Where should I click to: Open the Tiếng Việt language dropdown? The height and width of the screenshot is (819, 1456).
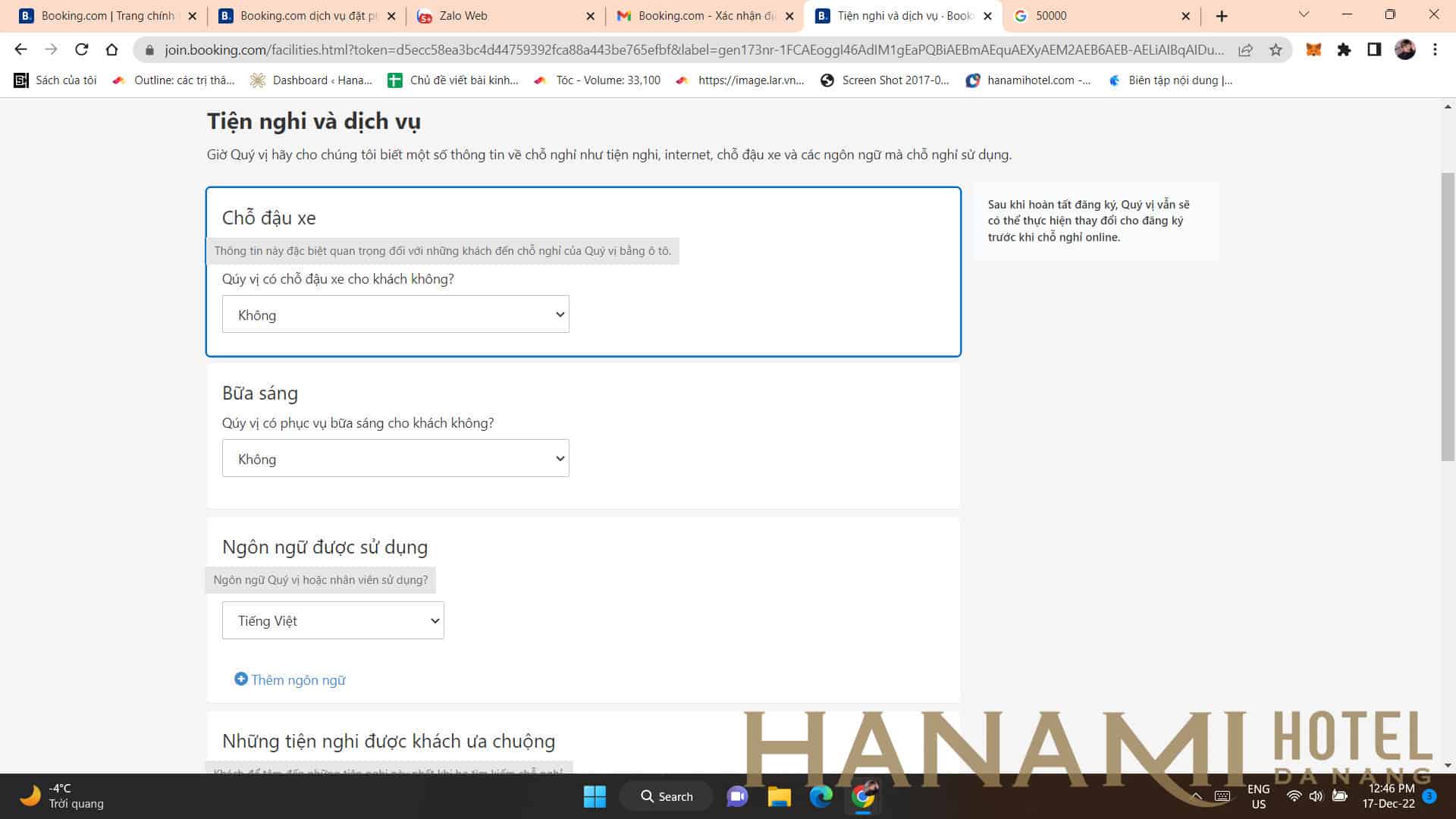click(x=333, y=621)
